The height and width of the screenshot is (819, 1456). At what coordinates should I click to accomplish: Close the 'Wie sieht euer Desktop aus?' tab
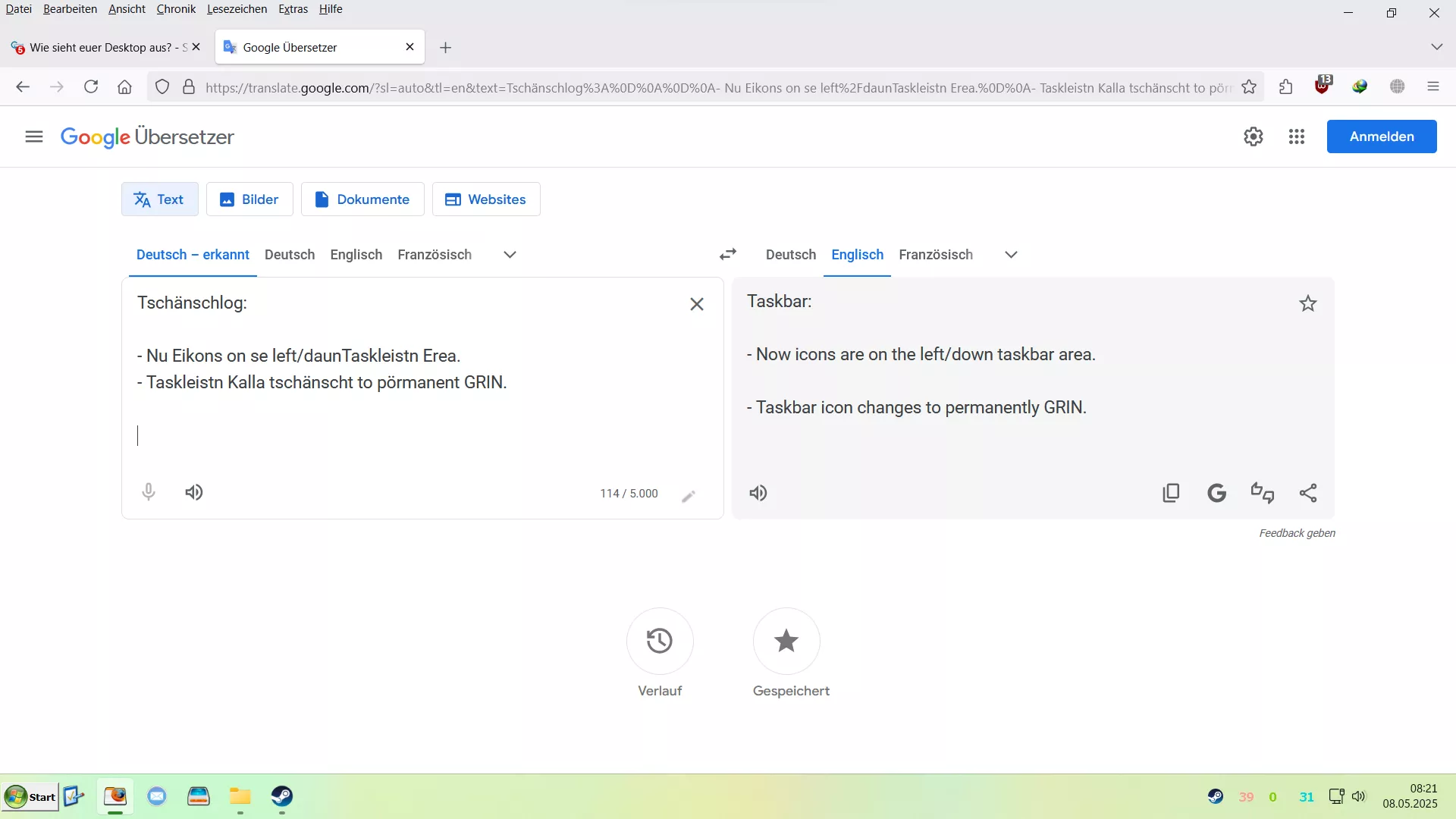point(196,47)
